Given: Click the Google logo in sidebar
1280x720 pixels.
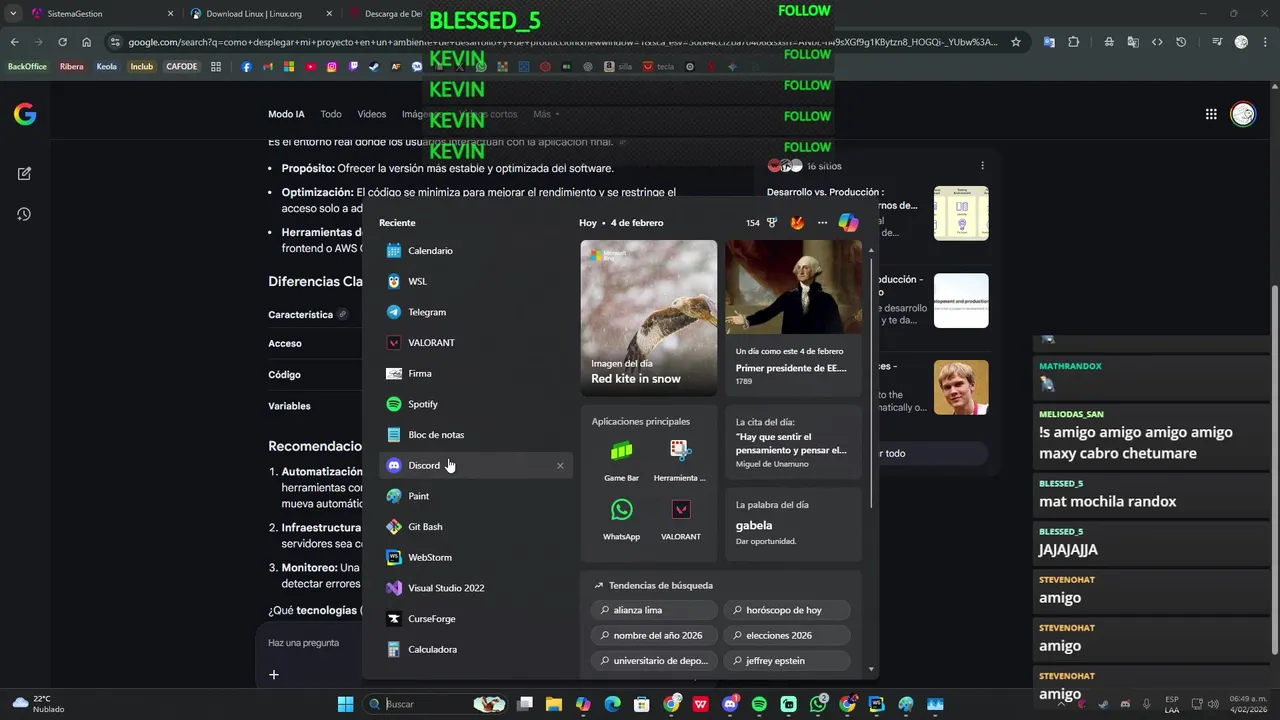Looking at the screenshot, I should 25,114.
